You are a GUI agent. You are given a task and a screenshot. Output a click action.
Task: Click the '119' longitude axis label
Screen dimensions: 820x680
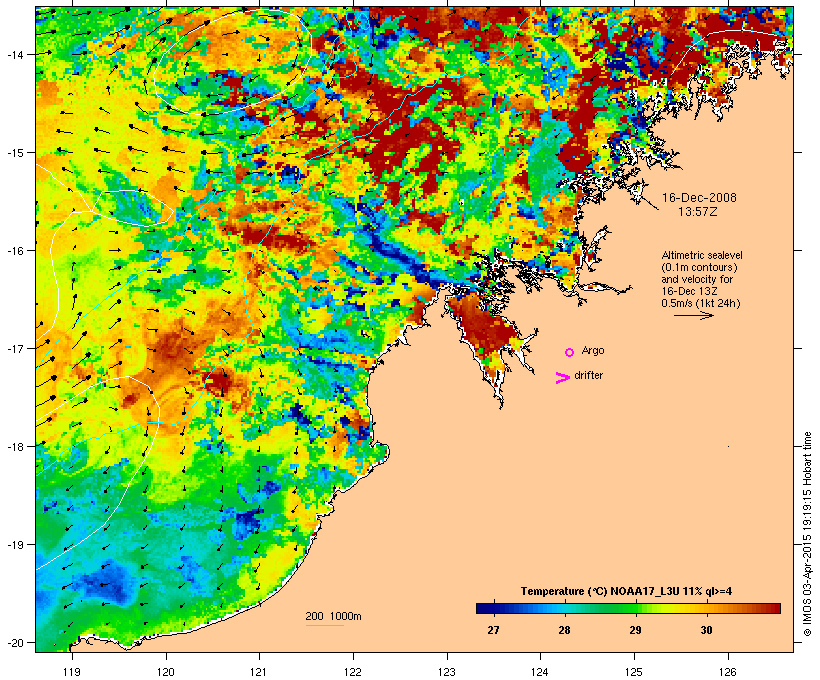coord(72,672)
